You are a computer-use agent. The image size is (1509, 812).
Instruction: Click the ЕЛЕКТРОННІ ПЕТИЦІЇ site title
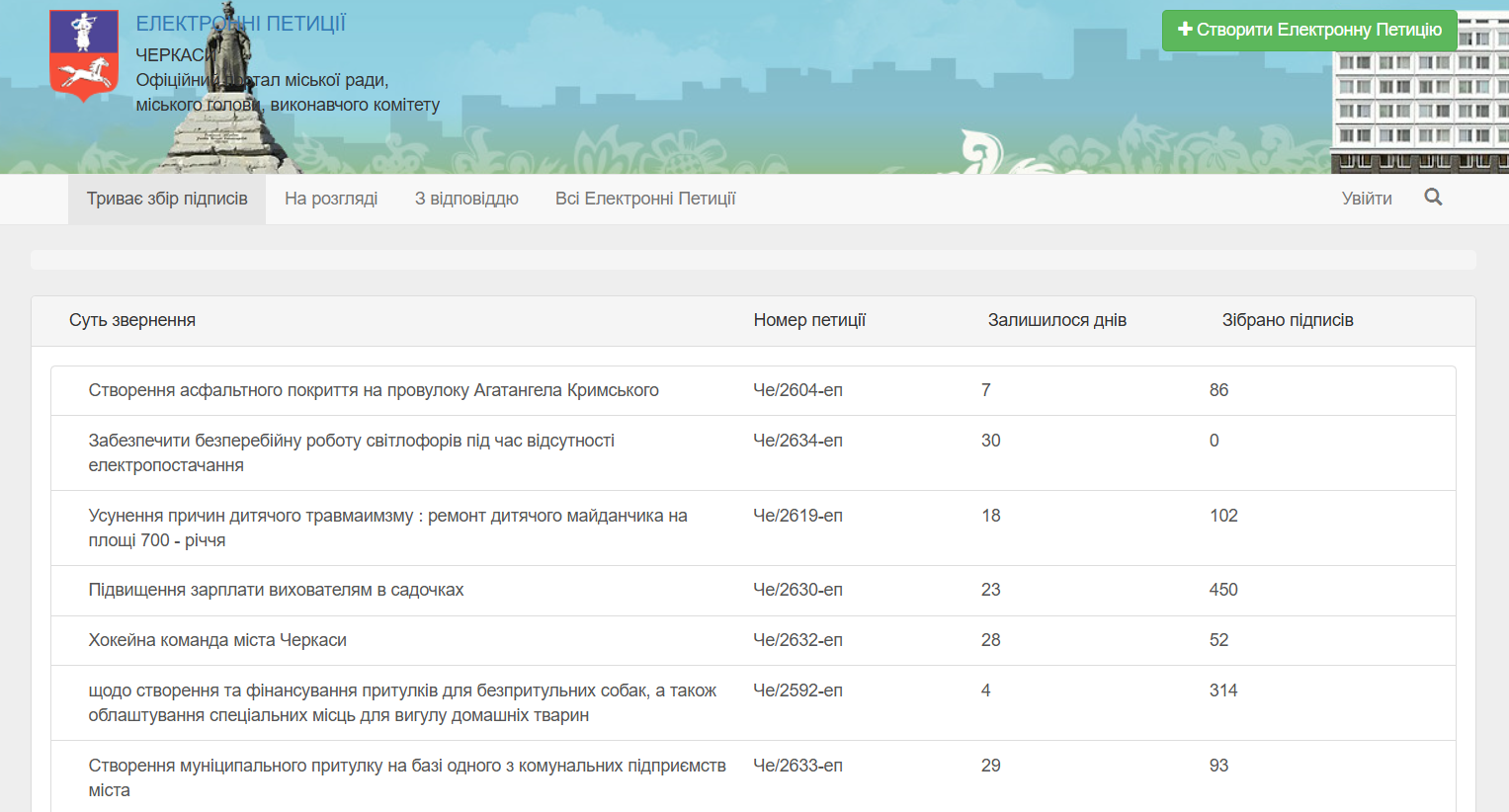tap(240, 24)
